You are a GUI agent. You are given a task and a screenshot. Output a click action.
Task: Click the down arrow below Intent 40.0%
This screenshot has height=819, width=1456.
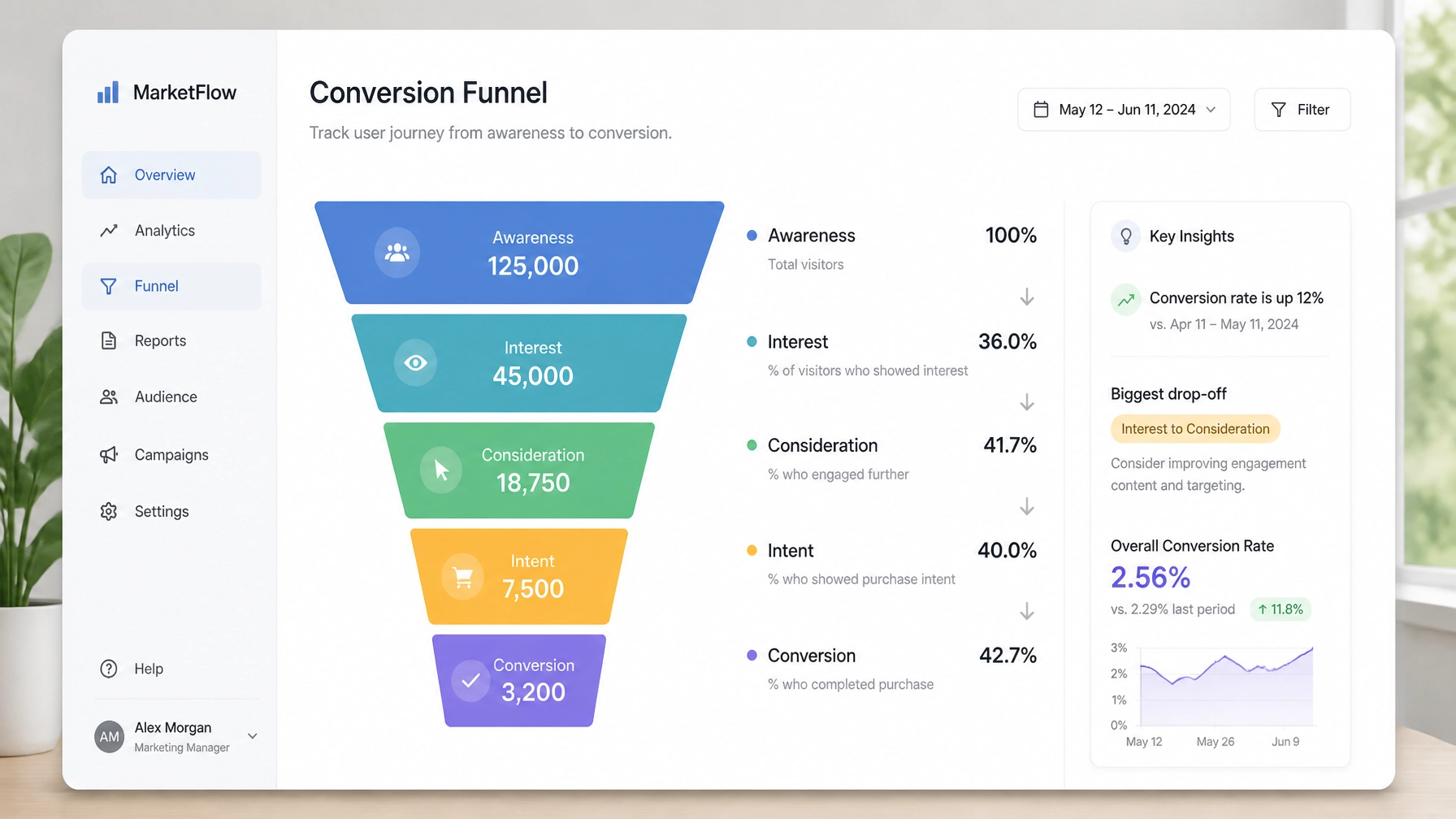tap(1027, 611)
